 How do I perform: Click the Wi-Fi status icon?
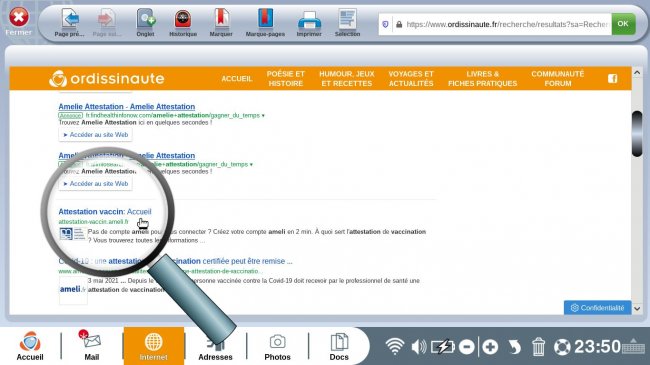point(395,346)
